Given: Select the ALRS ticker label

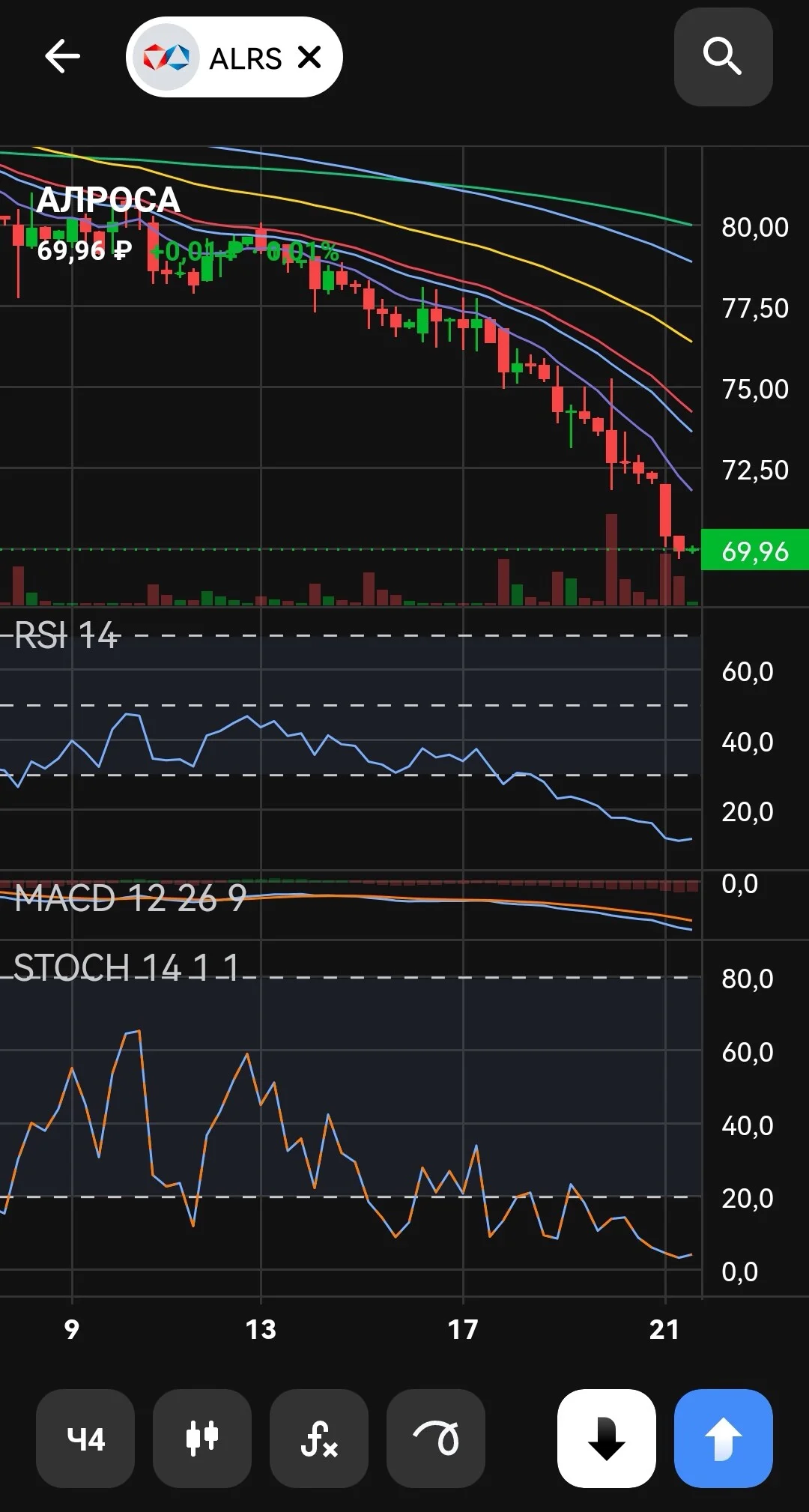Looking at the screenshot, I should (x=245, y=58).
